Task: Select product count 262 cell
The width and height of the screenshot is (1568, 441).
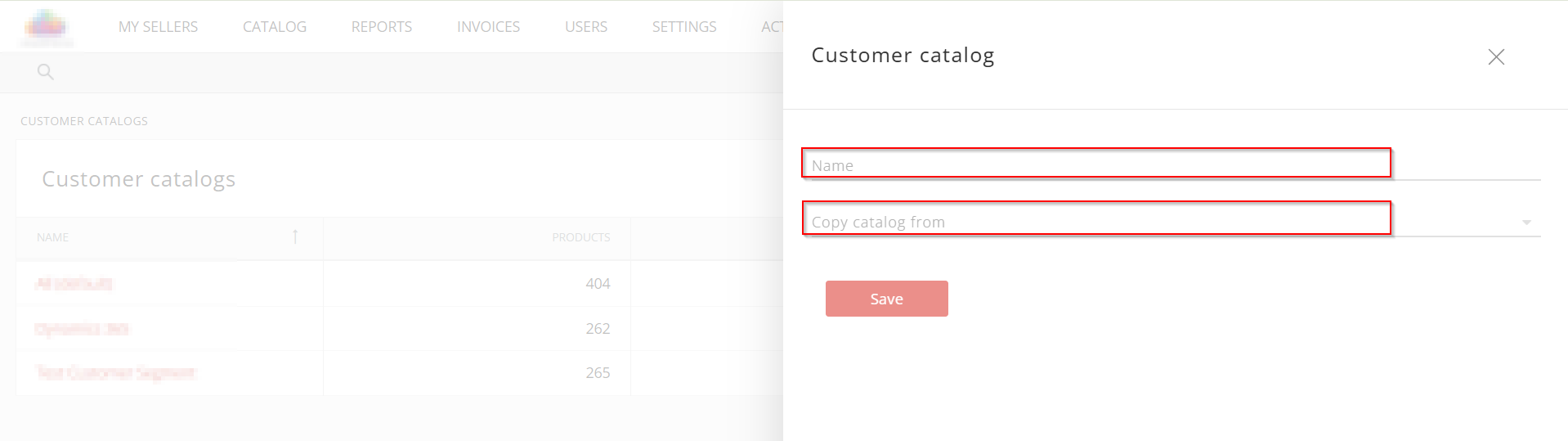Action: [598, 329]
